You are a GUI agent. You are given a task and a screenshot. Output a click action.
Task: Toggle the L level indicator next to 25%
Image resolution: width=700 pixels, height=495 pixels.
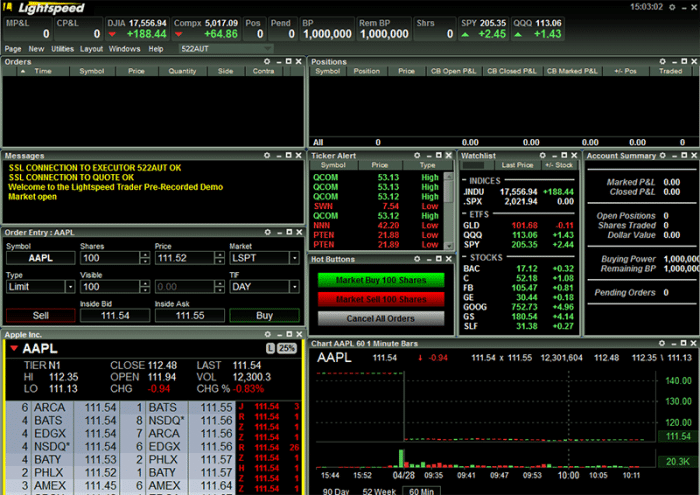(271, 348)
